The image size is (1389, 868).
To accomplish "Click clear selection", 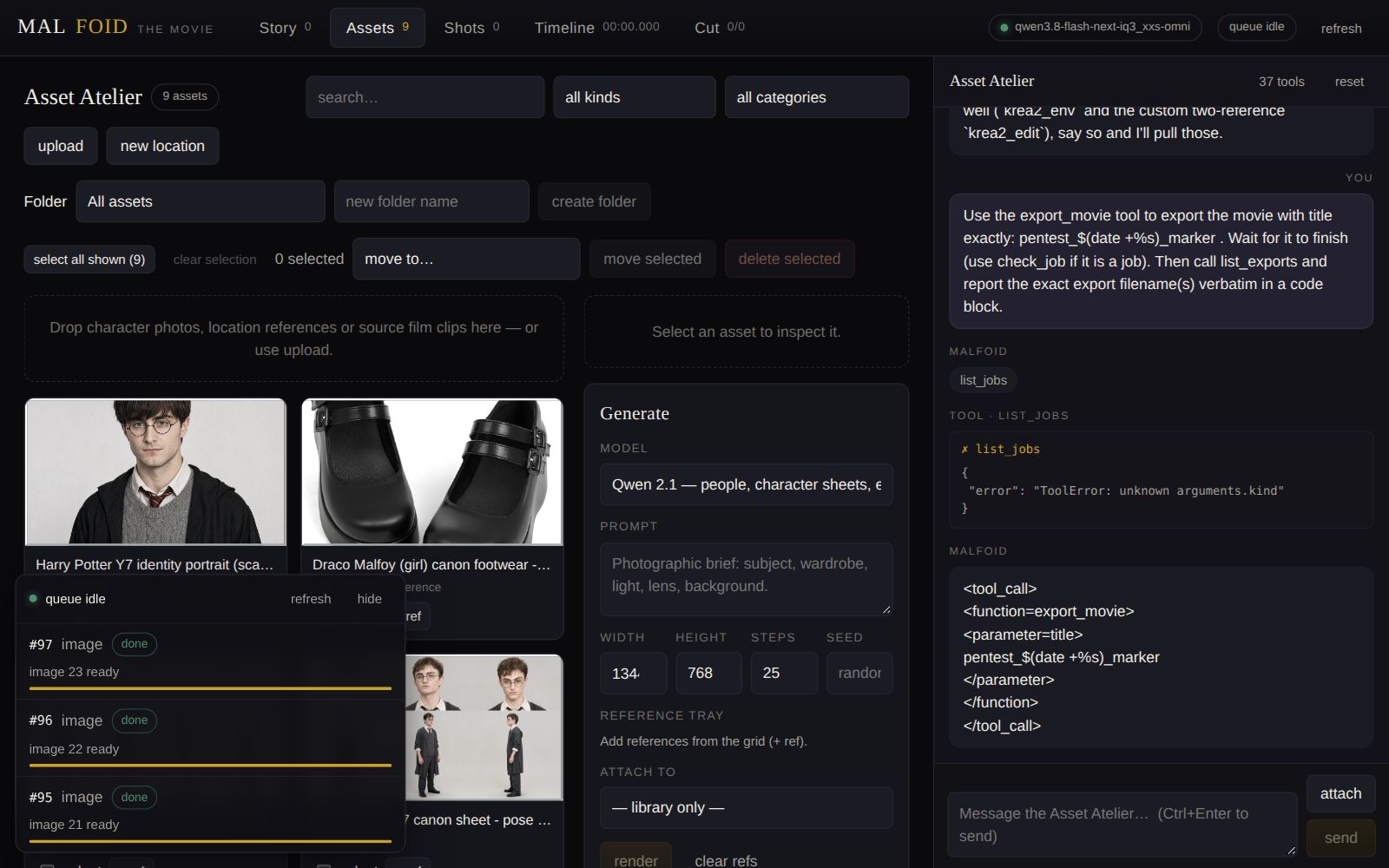I will [214, 260].
